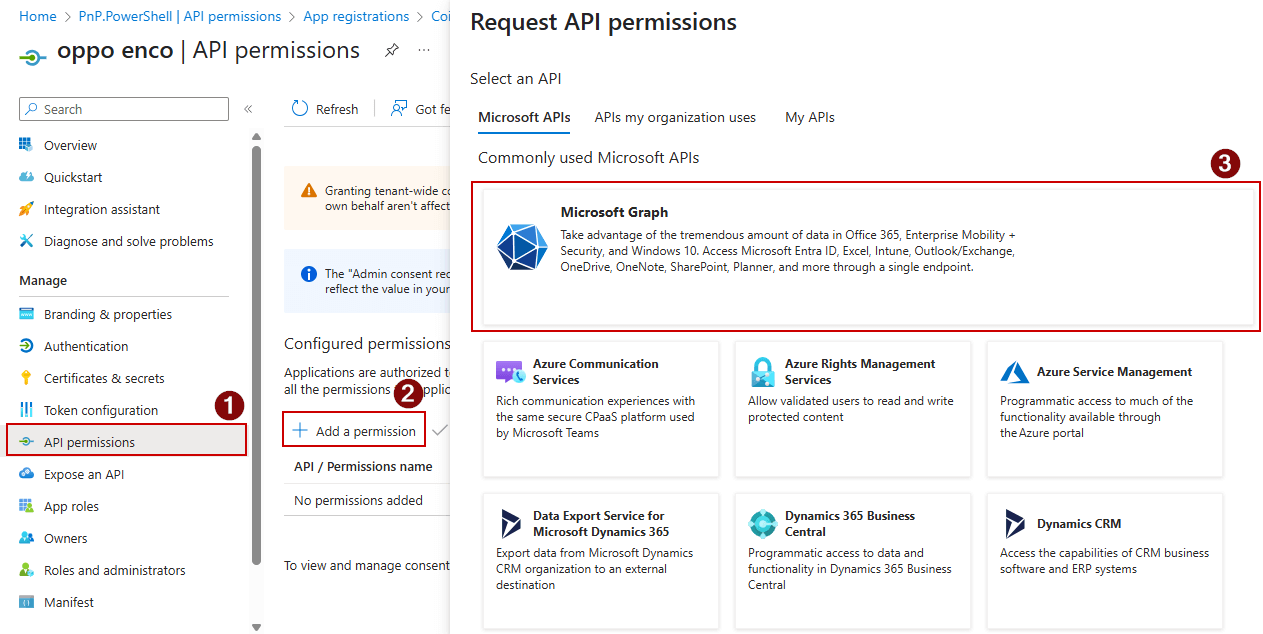Click the Got feedback icon
The image size is (1263, 634).
[400, 108]
